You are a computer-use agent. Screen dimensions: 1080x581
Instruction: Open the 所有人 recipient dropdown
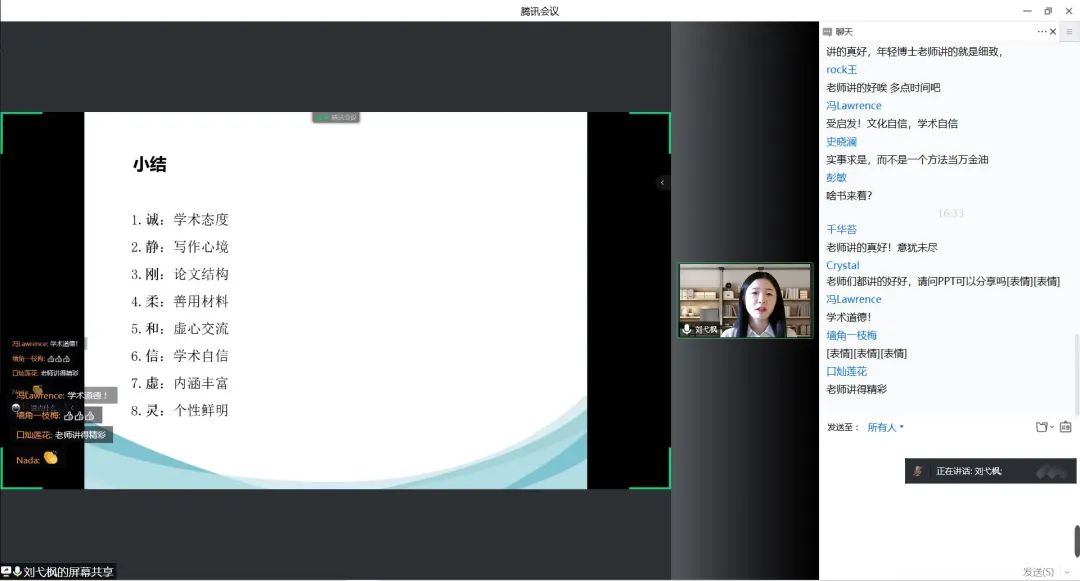(x=885, y=427)
